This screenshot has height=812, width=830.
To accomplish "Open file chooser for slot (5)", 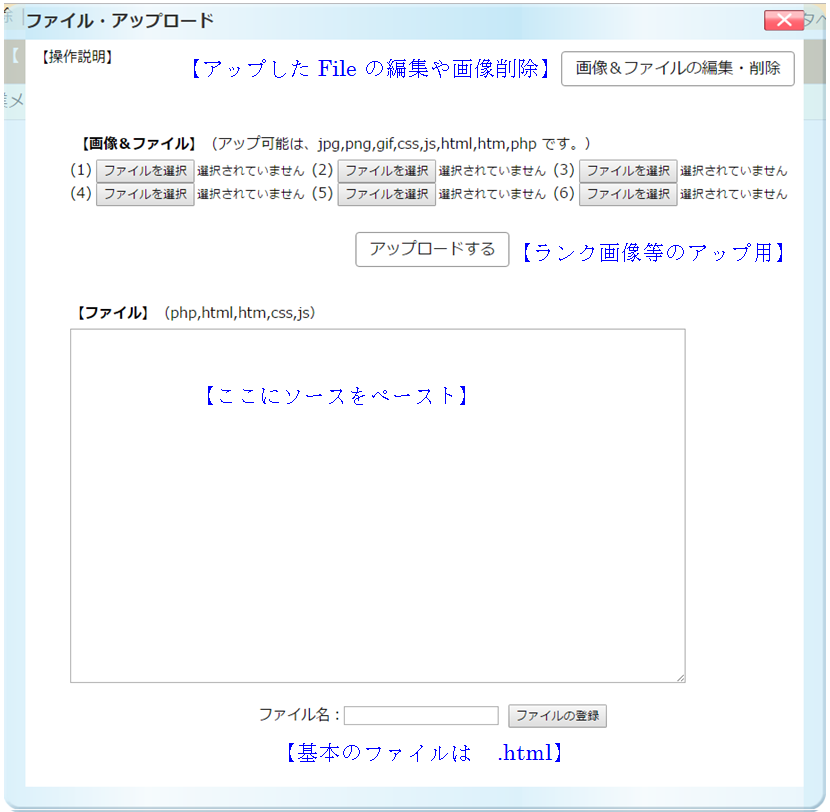I will click(386, 194).
